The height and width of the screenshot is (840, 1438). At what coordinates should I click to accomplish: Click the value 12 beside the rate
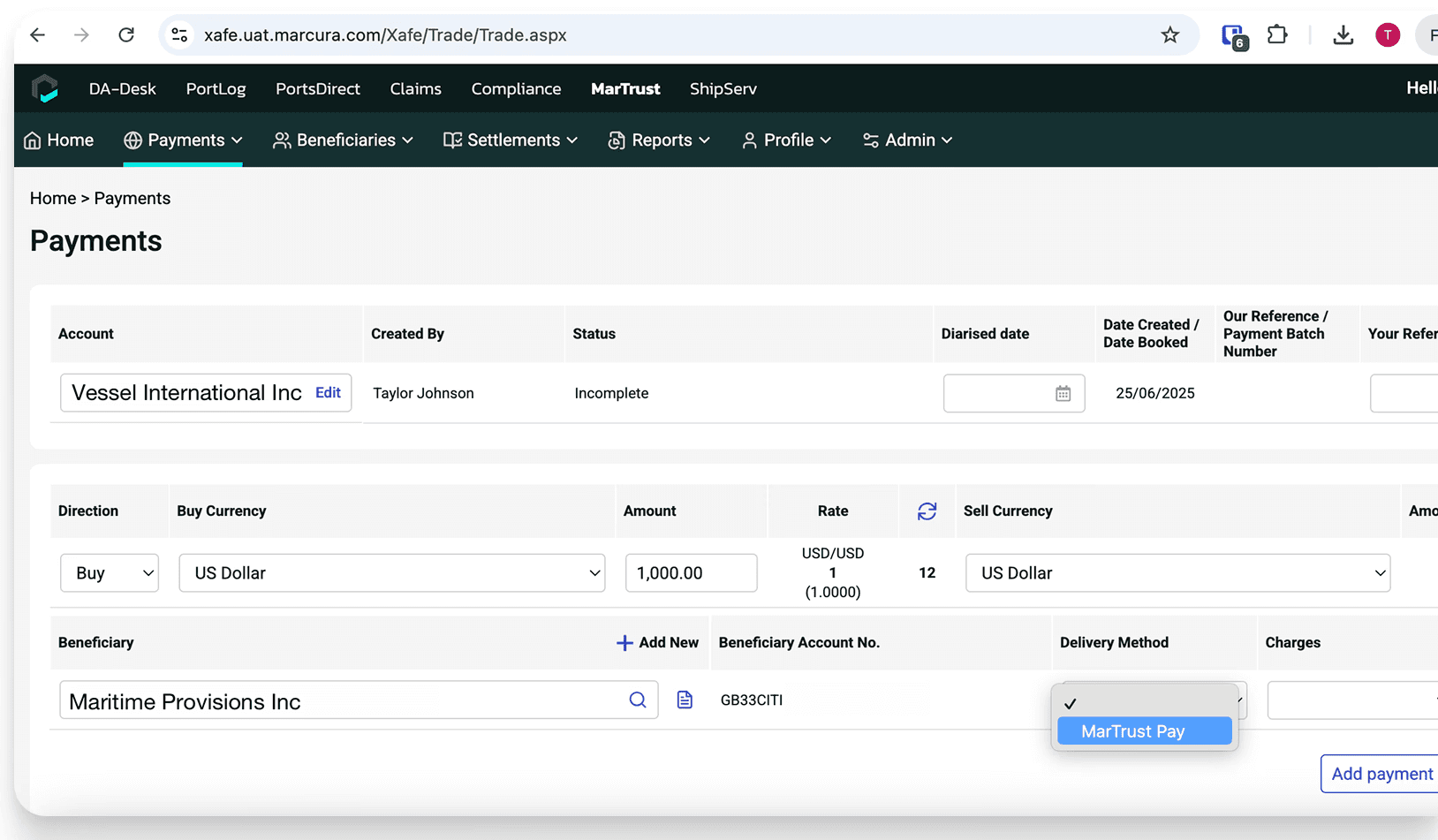coord(927,572)
